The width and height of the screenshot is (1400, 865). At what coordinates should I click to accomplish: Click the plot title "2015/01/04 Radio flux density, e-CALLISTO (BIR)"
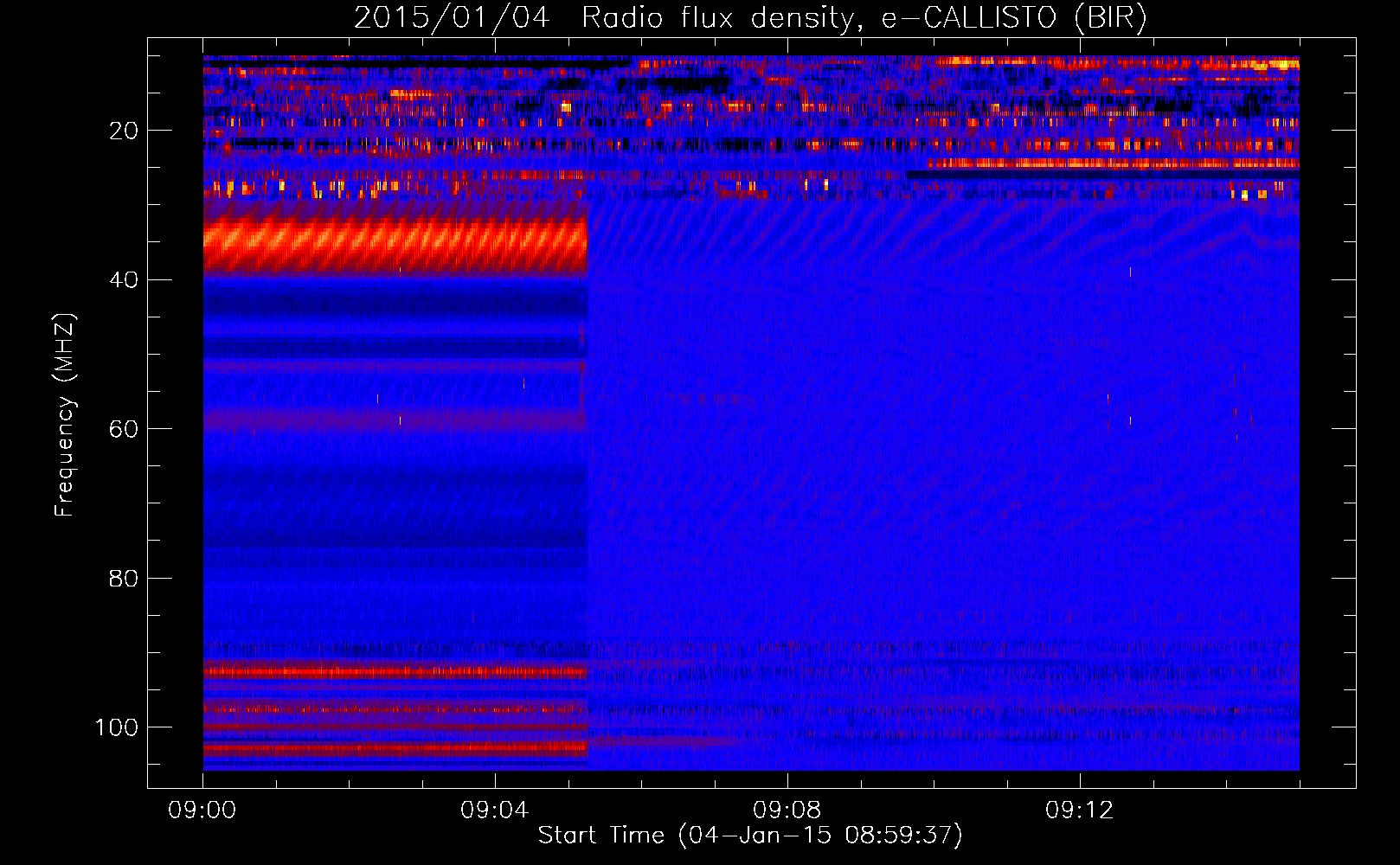[x=750, y=18]
